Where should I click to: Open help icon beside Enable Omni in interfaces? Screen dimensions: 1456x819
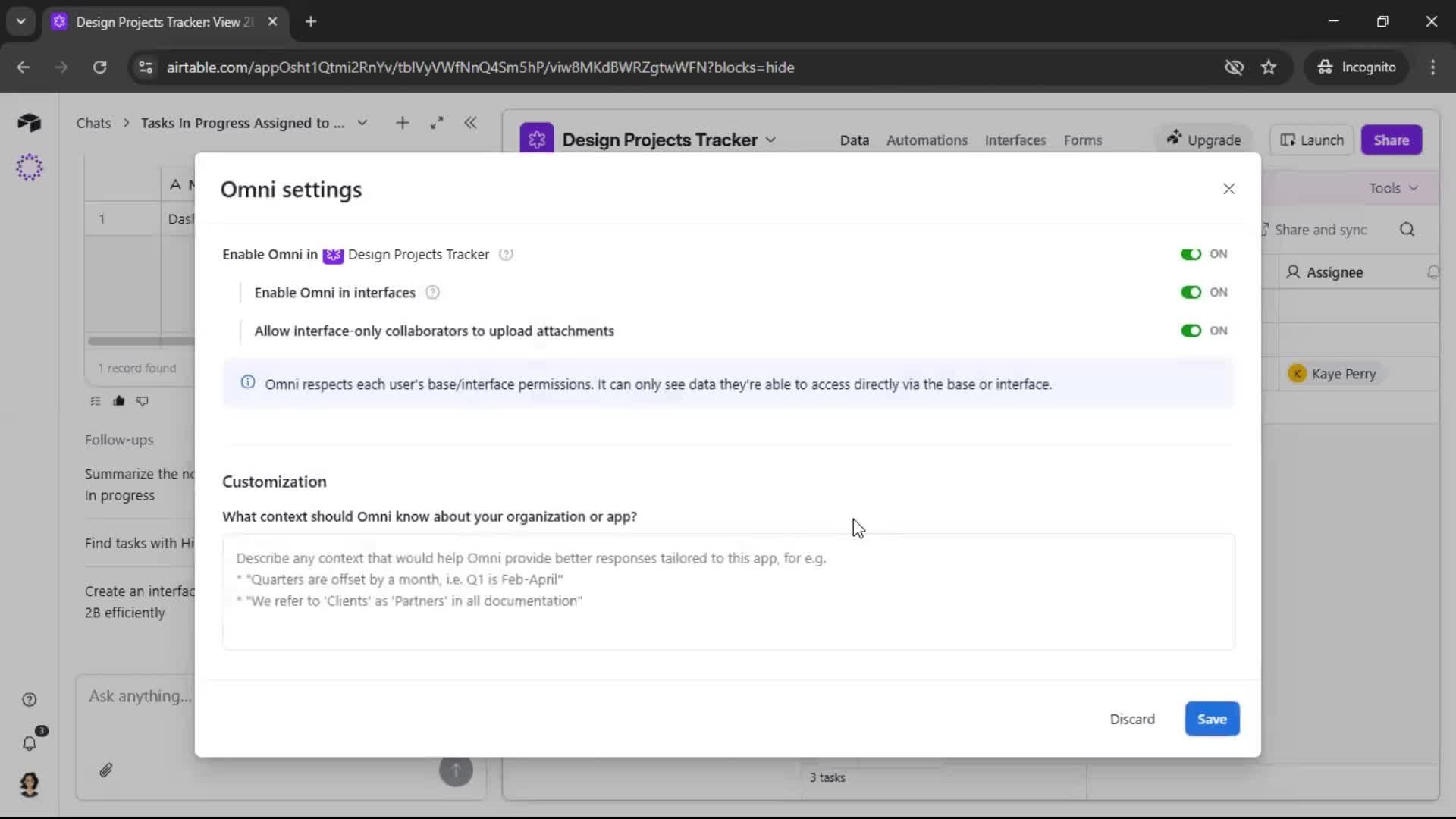pyautogui.click(x=432, y=293)
